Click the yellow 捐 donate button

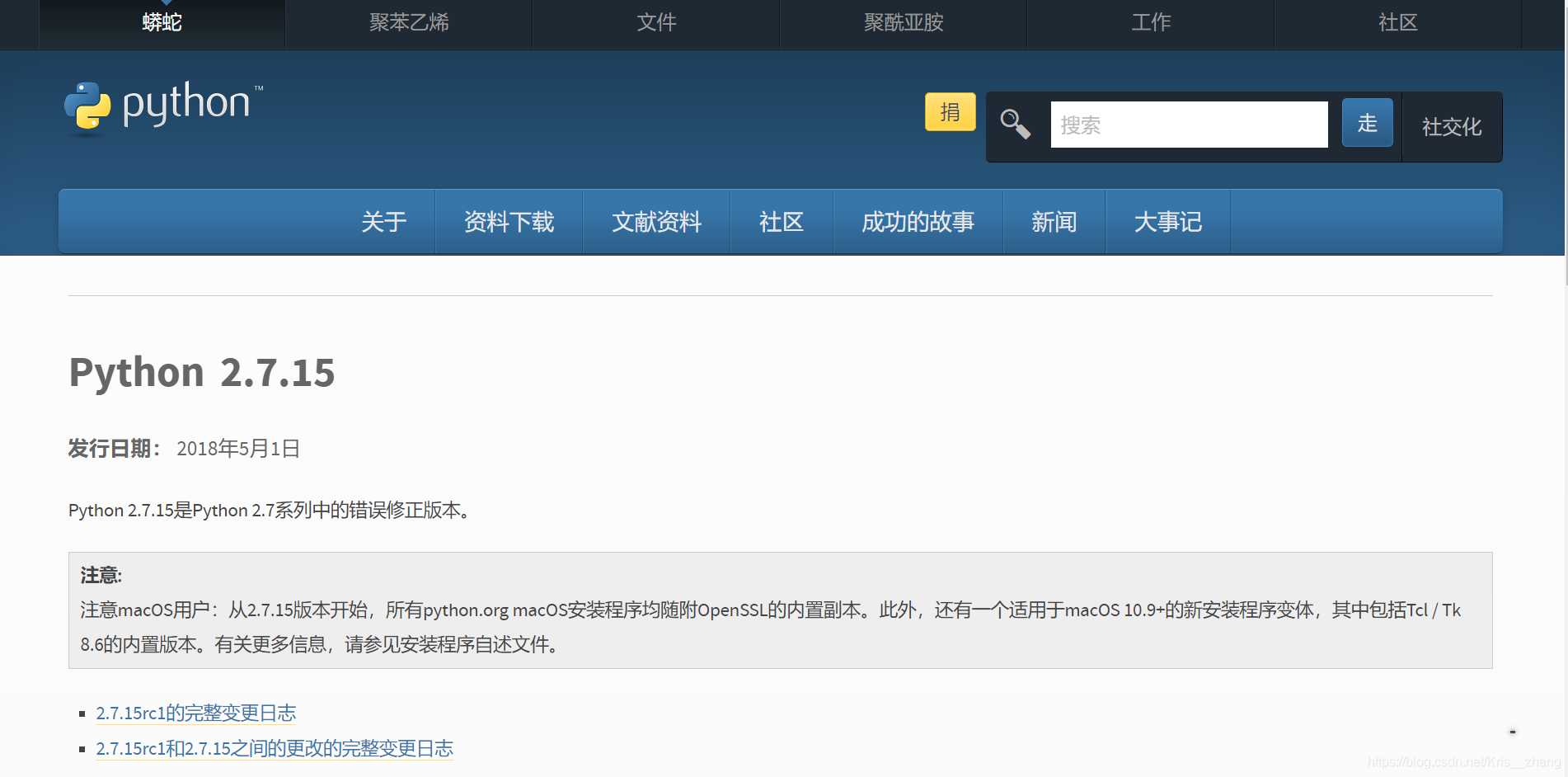[951, 112]
